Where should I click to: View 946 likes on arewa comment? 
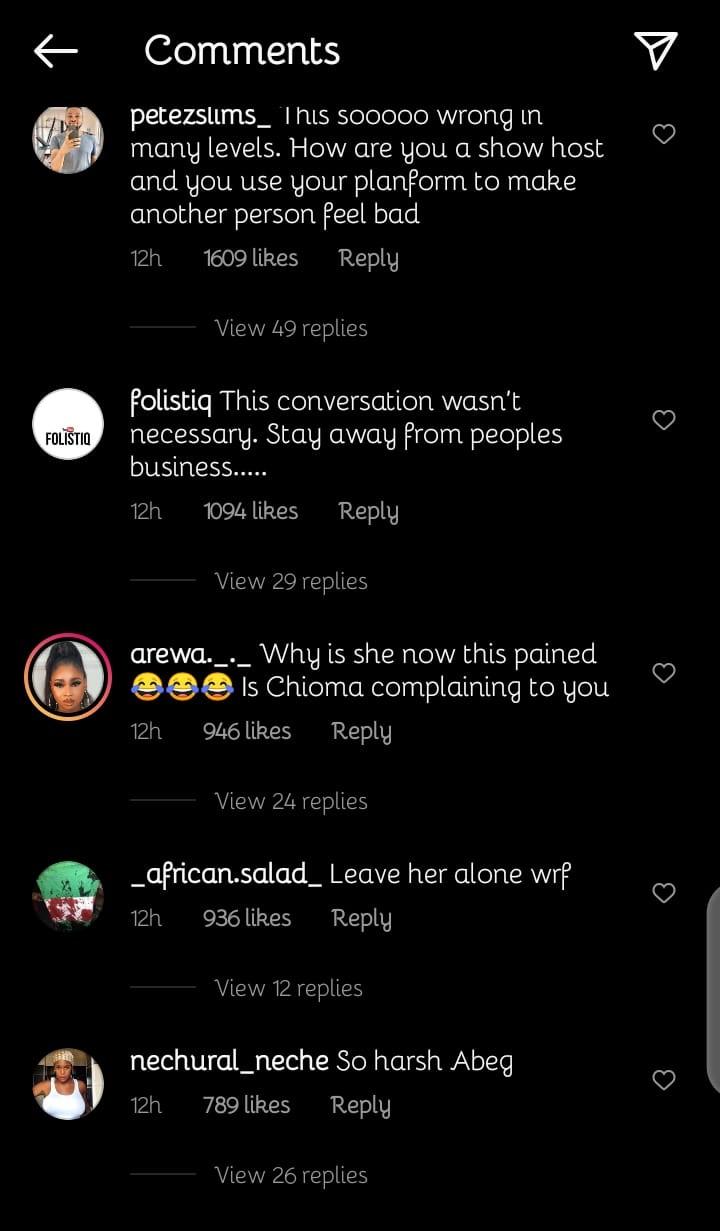[x=247, y=731]
